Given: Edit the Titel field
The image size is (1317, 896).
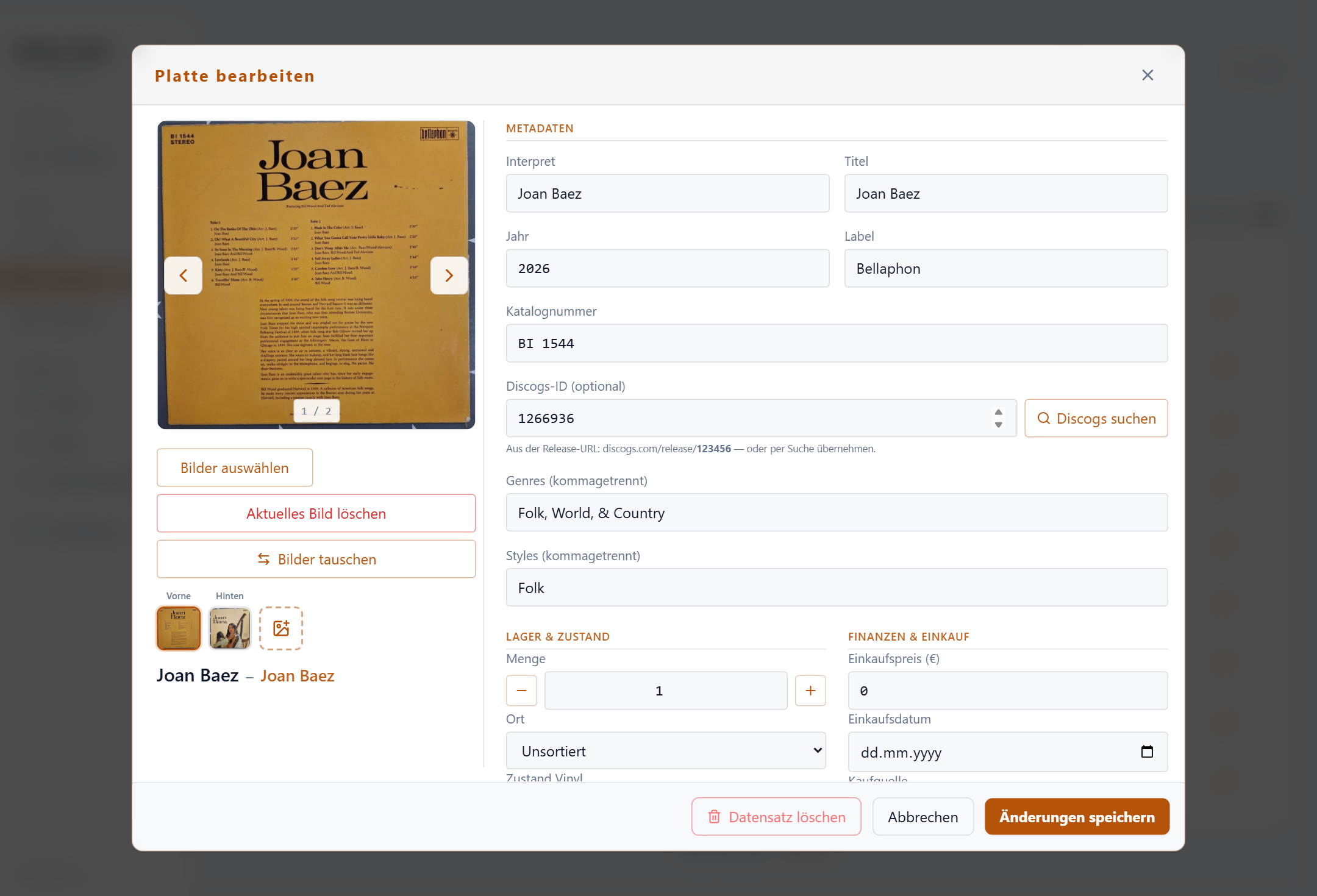Looking at the screenshot, I should pyautogui.click(x=1006, y=193).
